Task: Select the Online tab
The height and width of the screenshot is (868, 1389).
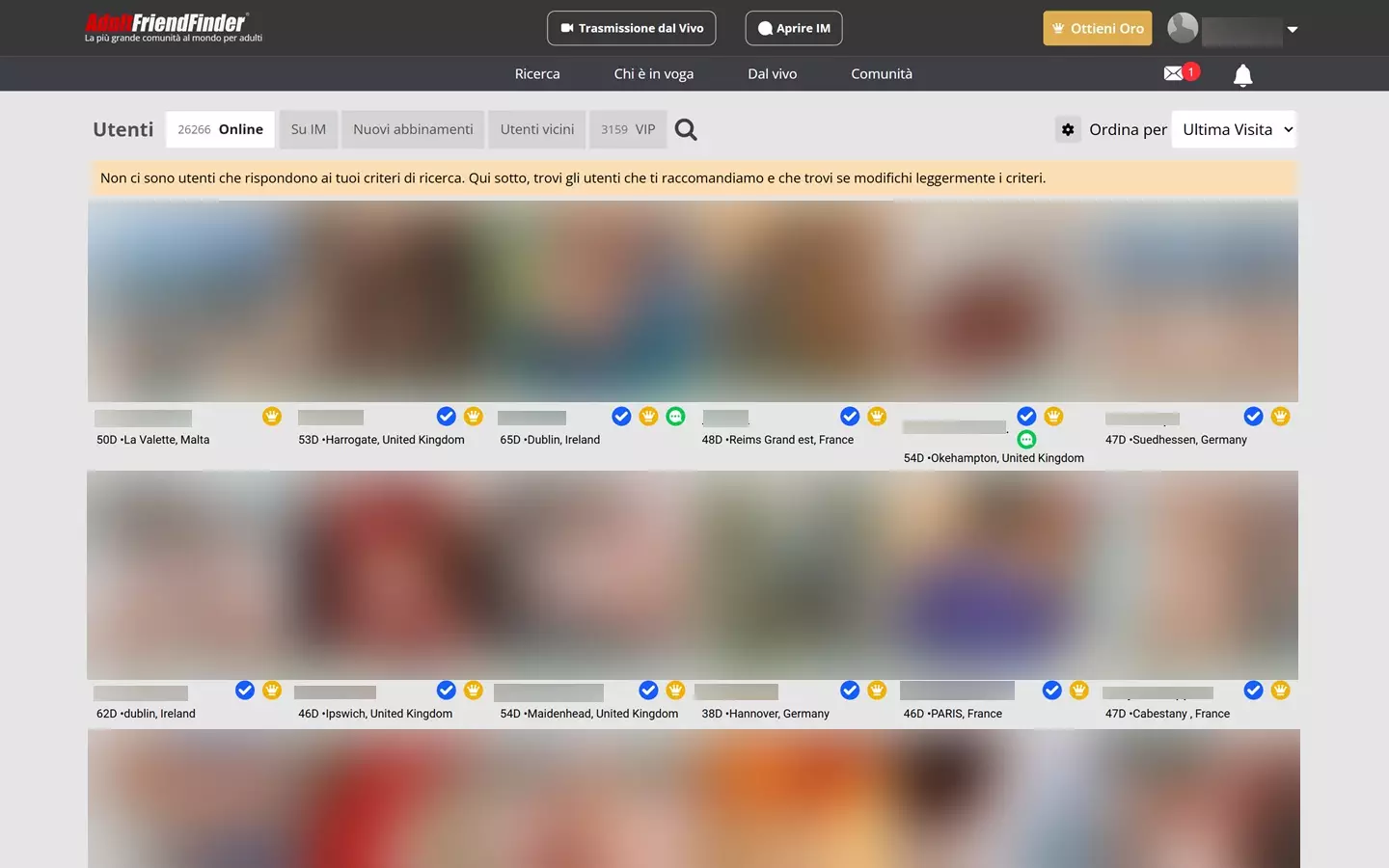Action: pyautogui.click(x=220, y=129)
